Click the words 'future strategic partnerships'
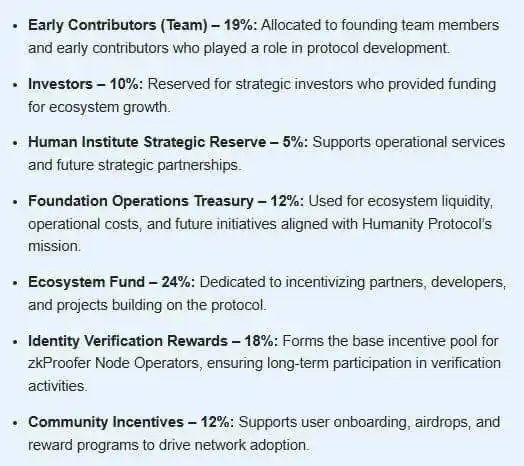Viewport: 524px width, 466px height. coord(148,165)
